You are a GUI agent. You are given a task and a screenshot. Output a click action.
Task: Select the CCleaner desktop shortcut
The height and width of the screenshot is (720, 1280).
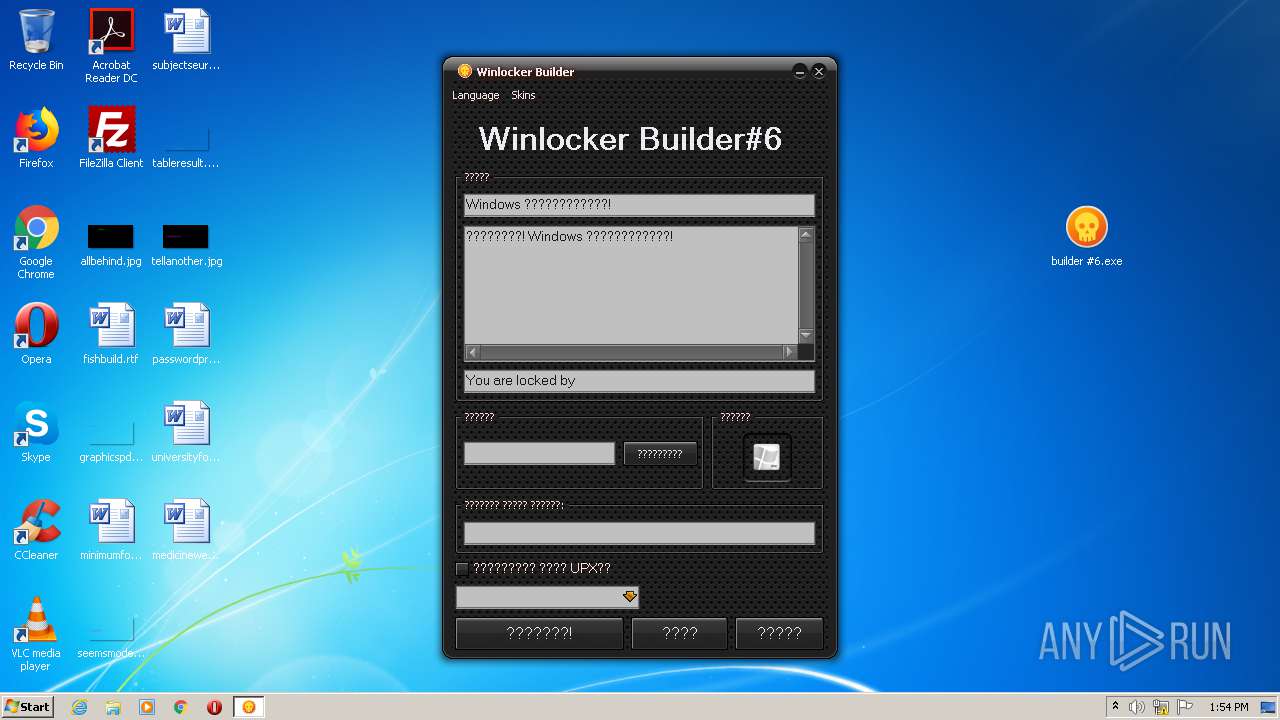(36, 529)
